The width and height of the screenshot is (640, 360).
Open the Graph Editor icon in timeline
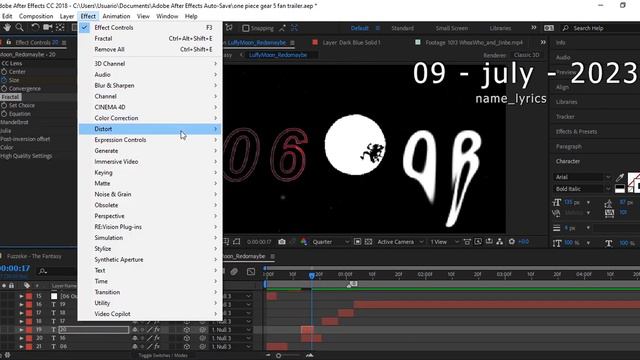click(x=251, y=272)
